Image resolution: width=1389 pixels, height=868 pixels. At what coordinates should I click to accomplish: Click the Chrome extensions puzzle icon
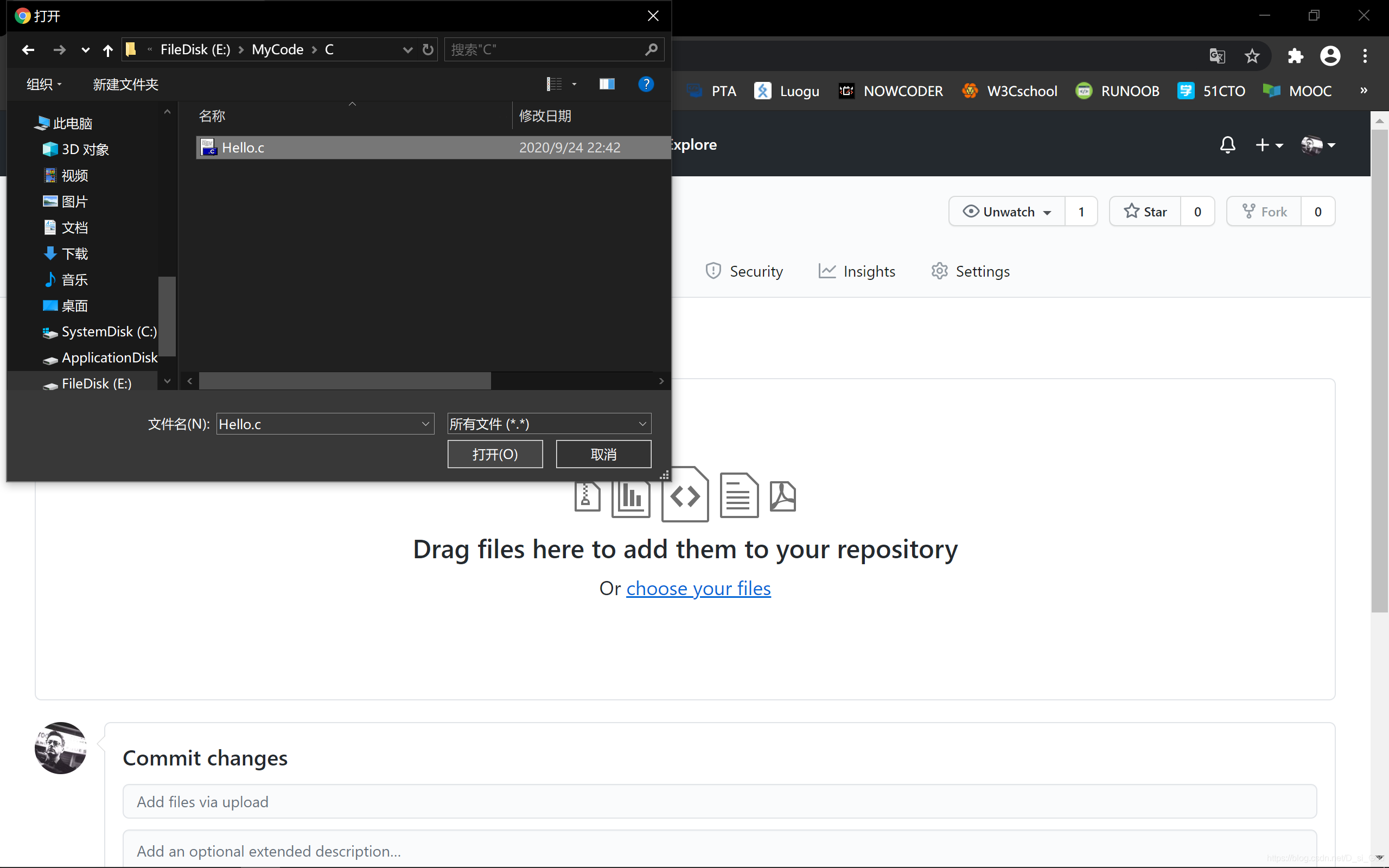click(1295, 56)
